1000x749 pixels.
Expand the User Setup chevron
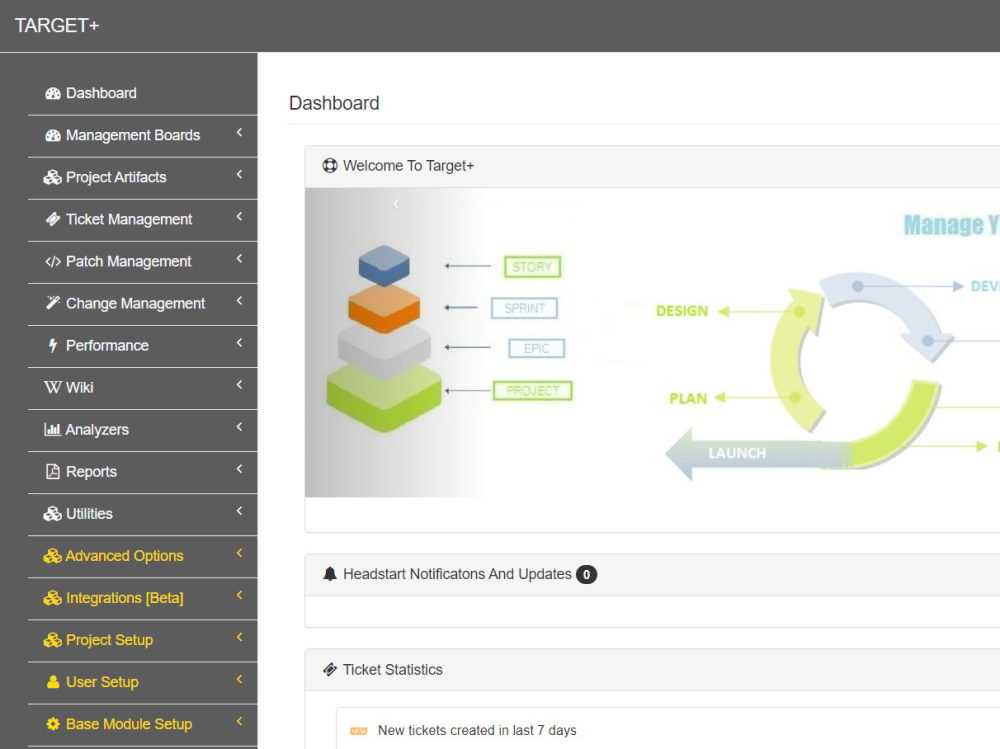(x=240, y=679)
